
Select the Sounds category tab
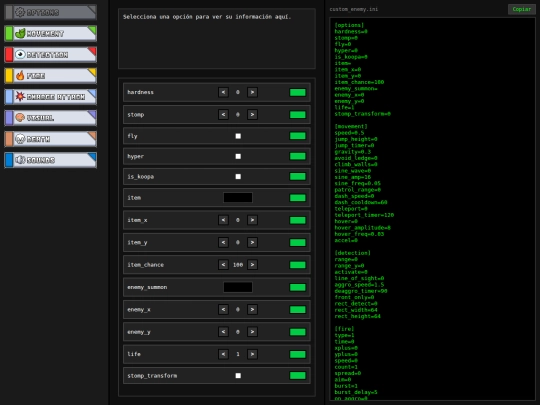[x=50, y=160]
